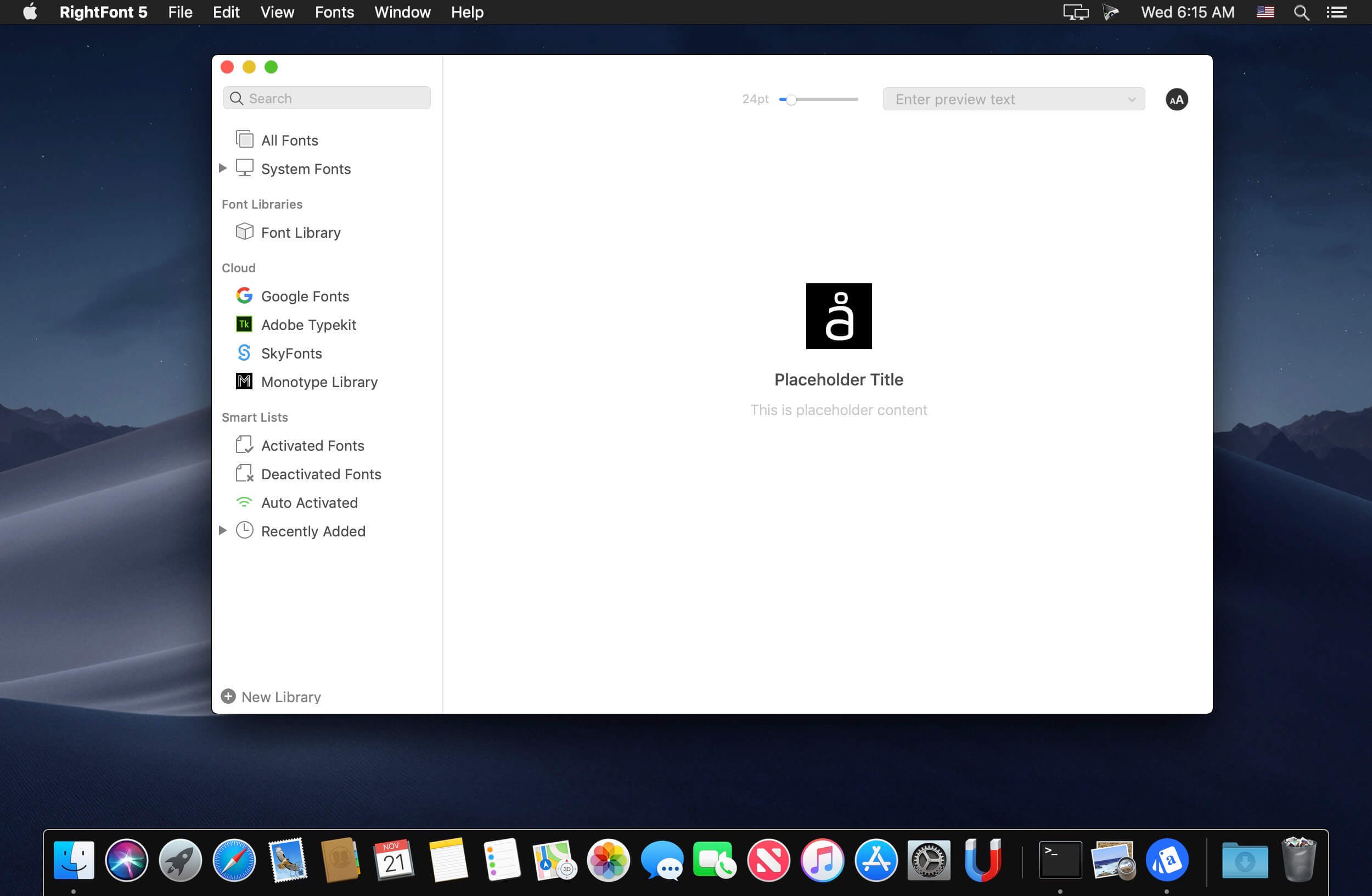Open the Fonts menu
Image resolution: width=1372 pixels, height=896 pixels.
(x=334, y=12)
